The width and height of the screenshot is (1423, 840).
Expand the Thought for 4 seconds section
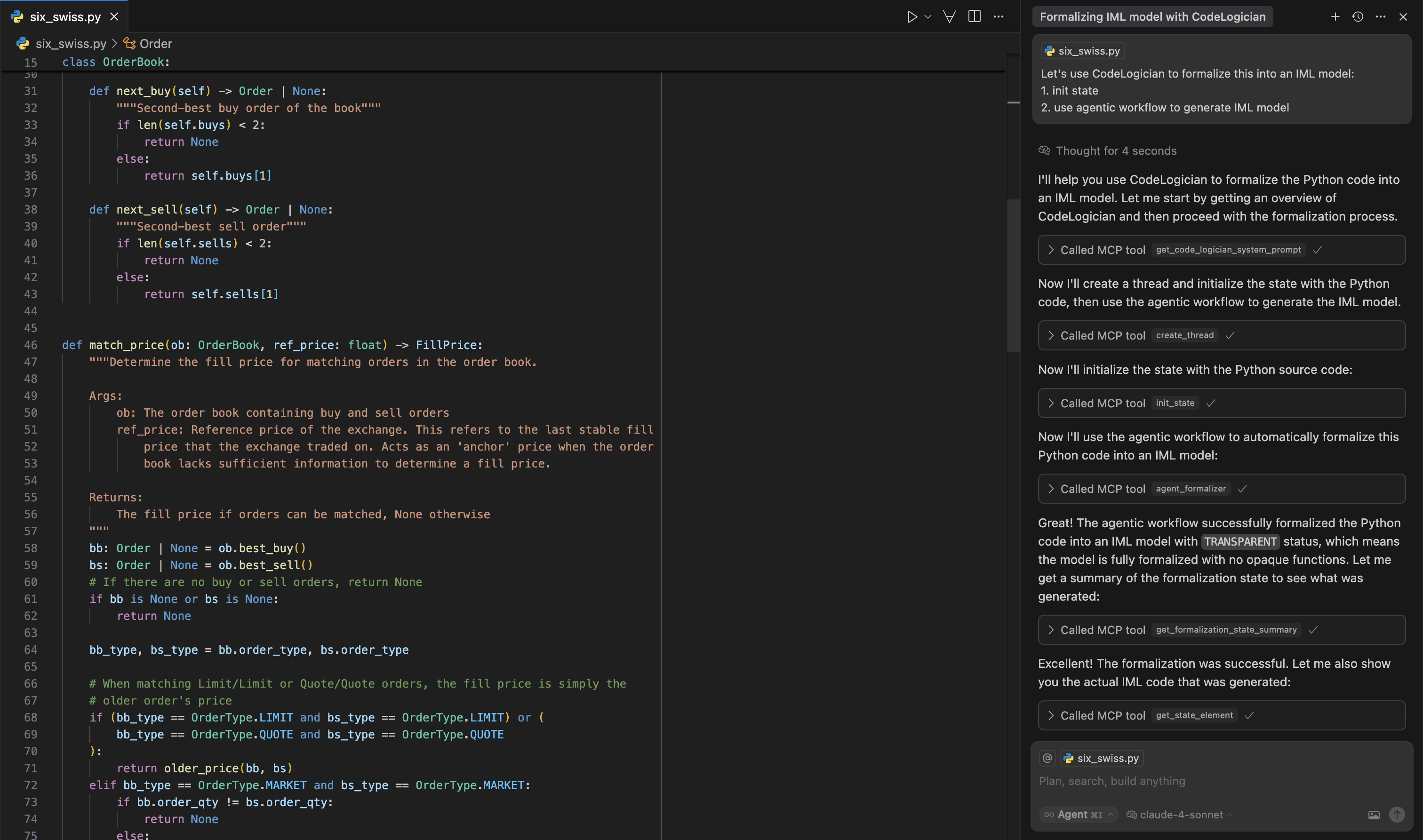coord(1116,151)
